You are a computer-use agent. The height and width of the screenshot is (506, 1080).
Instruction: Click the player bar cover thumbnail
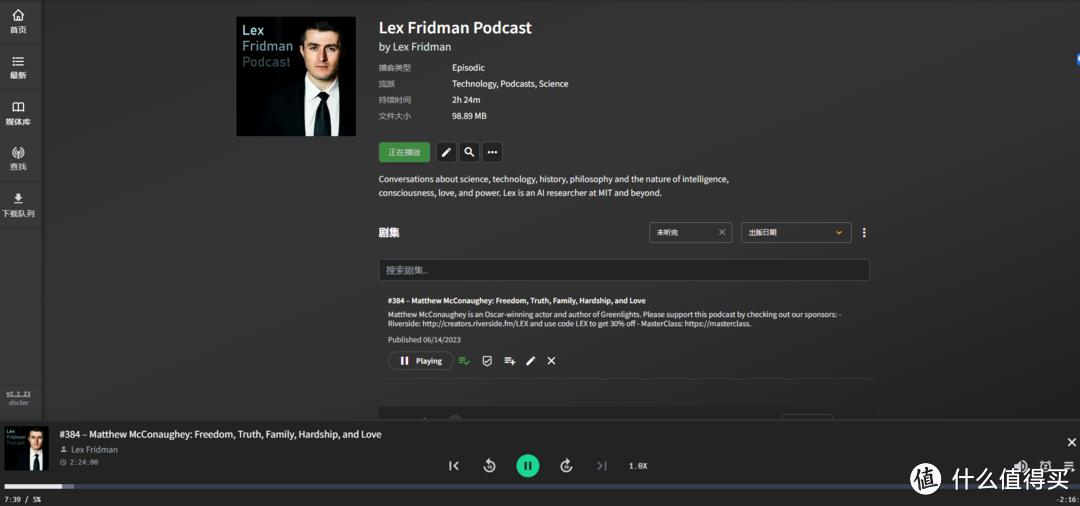pos(27,449)
